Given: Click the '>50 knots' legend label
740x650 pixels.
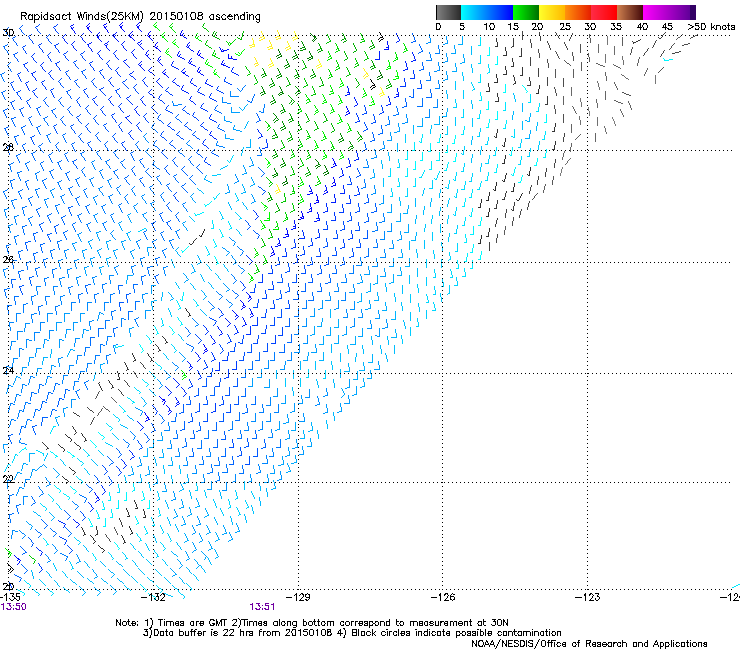Looking at the screenshot, I should (x=711, y=27).
